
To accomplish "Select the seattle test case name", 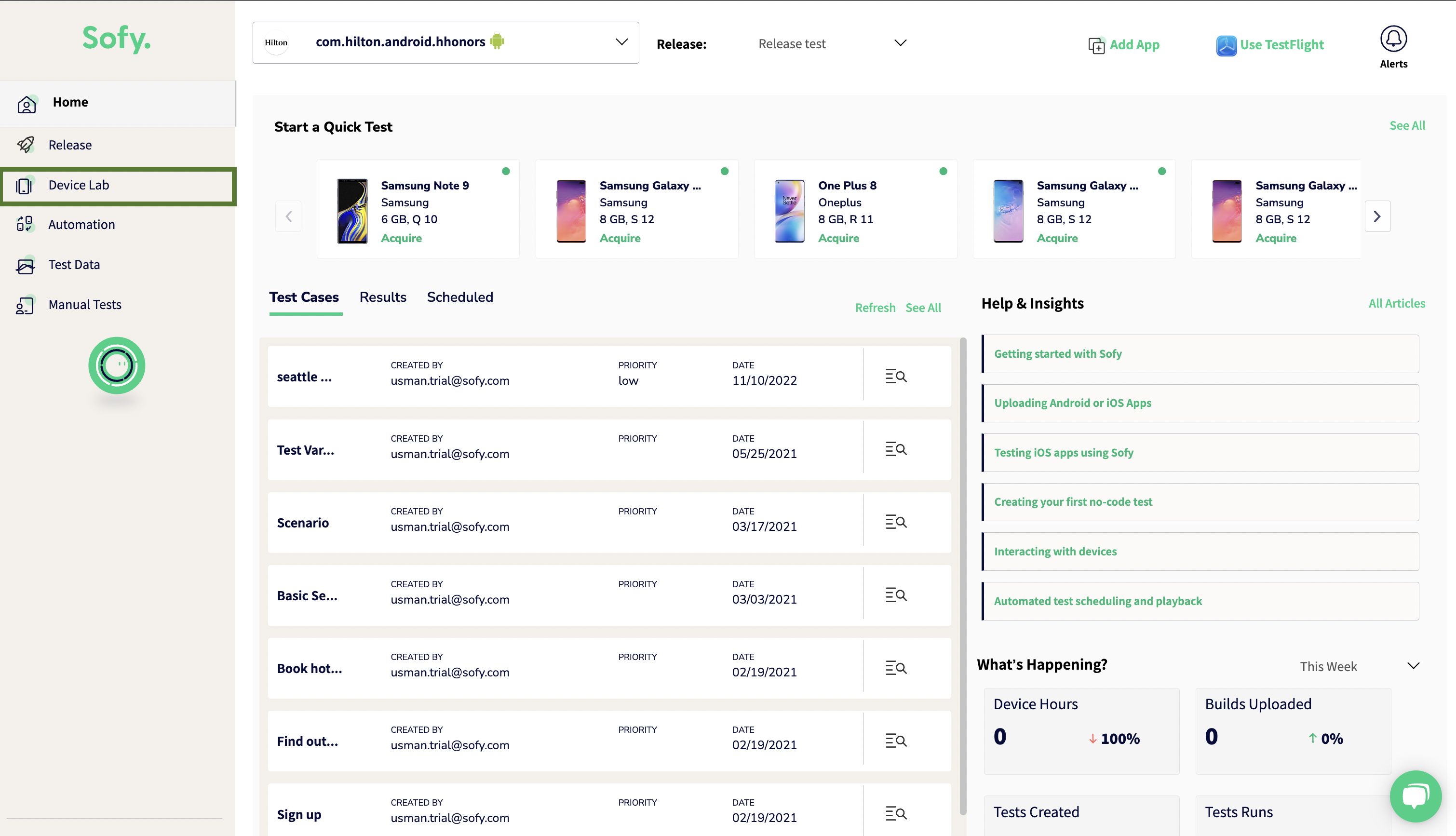I will pyautogui.click(x=304, y=377).
